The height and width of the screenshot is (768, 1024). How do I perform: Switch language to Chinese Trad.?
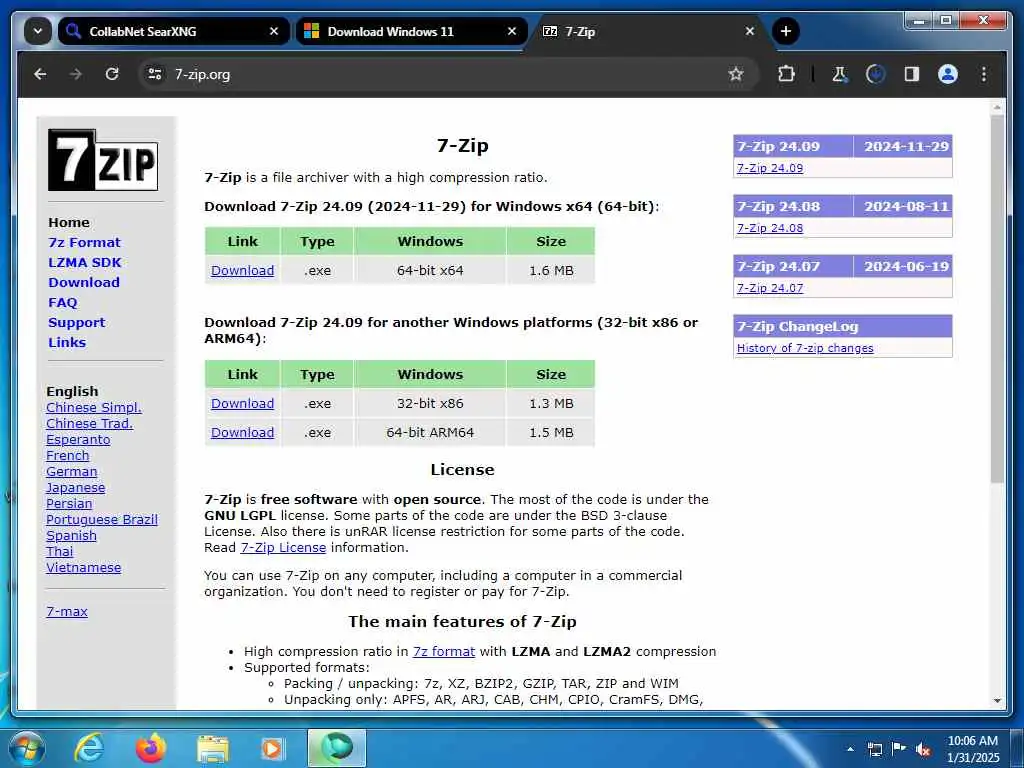(89, 423)
